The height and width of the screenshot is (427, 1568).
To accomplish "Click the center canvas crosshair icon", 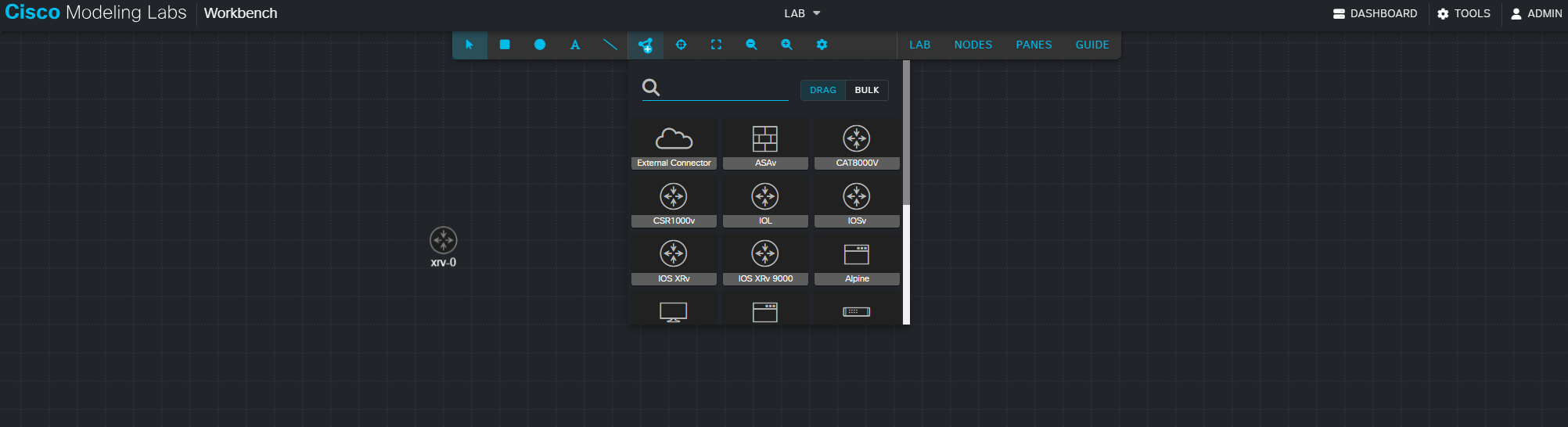I will 681,45.
